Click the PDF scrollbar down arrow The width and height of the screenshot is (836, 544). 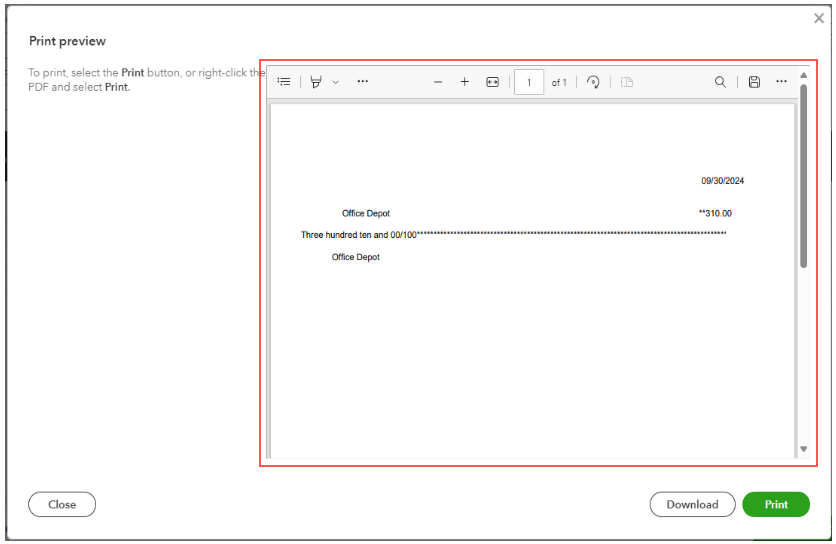pos(803,449)
